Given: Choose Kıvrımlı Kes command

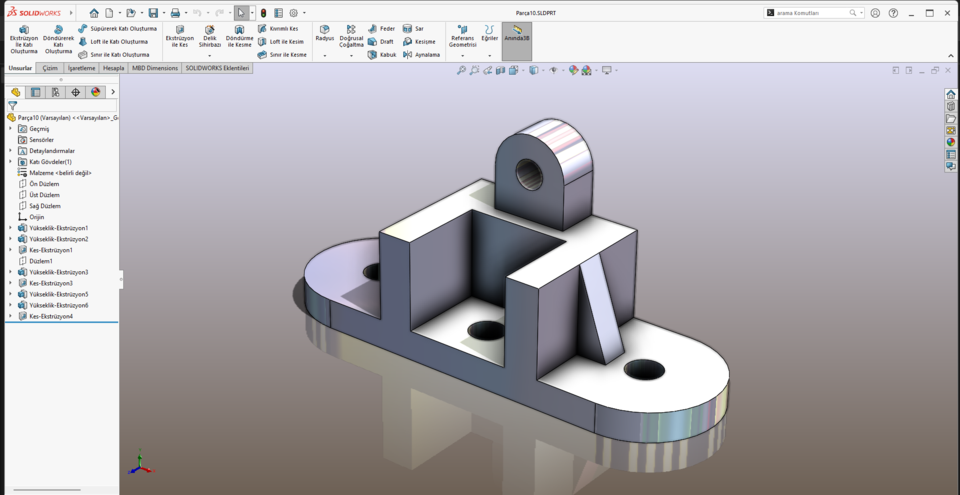Looking at the screenshot, I should (x=278, y=29).
